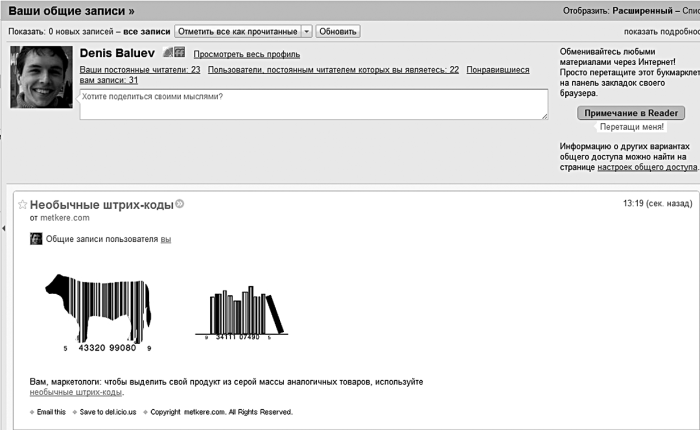
Task: Click the Обновить button
Action: tap(338, 32)
